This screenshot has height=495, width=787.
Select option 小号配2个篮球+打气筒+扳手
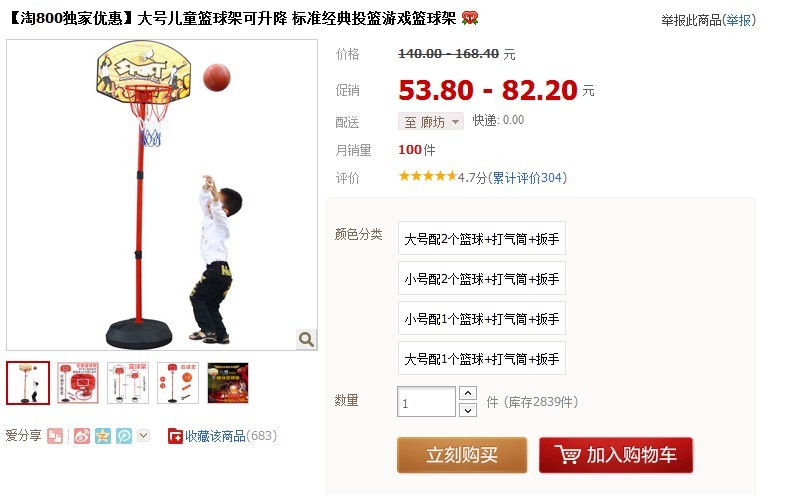point(482,278)
